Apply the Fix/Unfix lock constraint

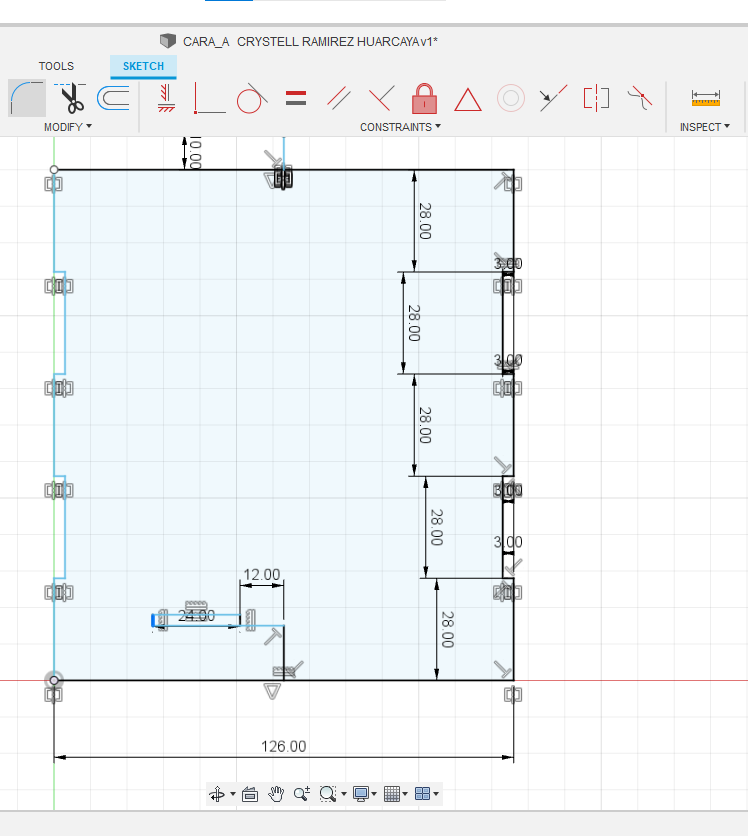pyautogui.click(x=424, y=99)
